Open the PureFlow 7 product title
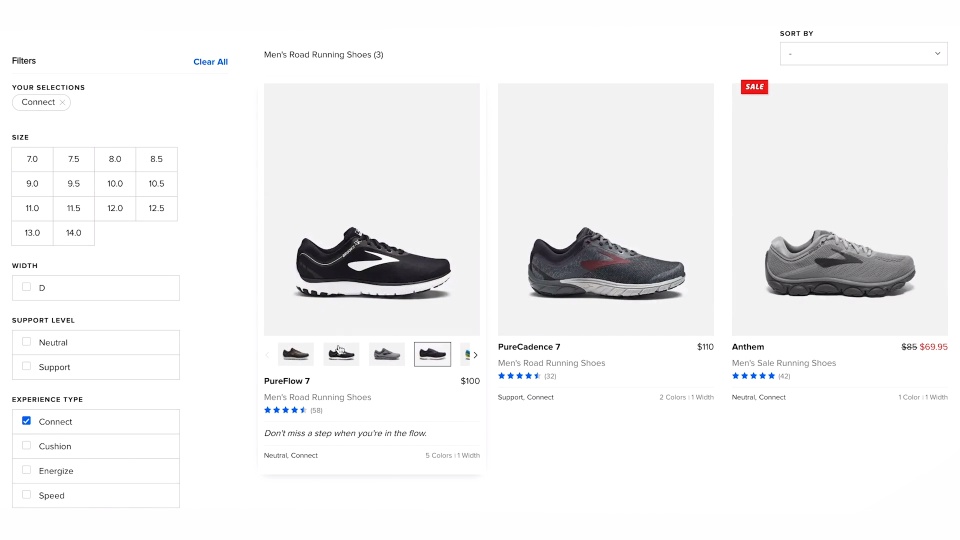Viewport: 960px width, 540px height. coord(287,381)
